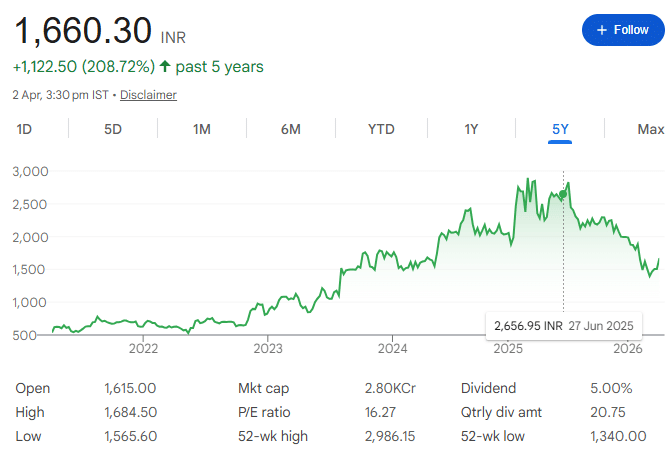Click the Follow button

coord(622,30)
